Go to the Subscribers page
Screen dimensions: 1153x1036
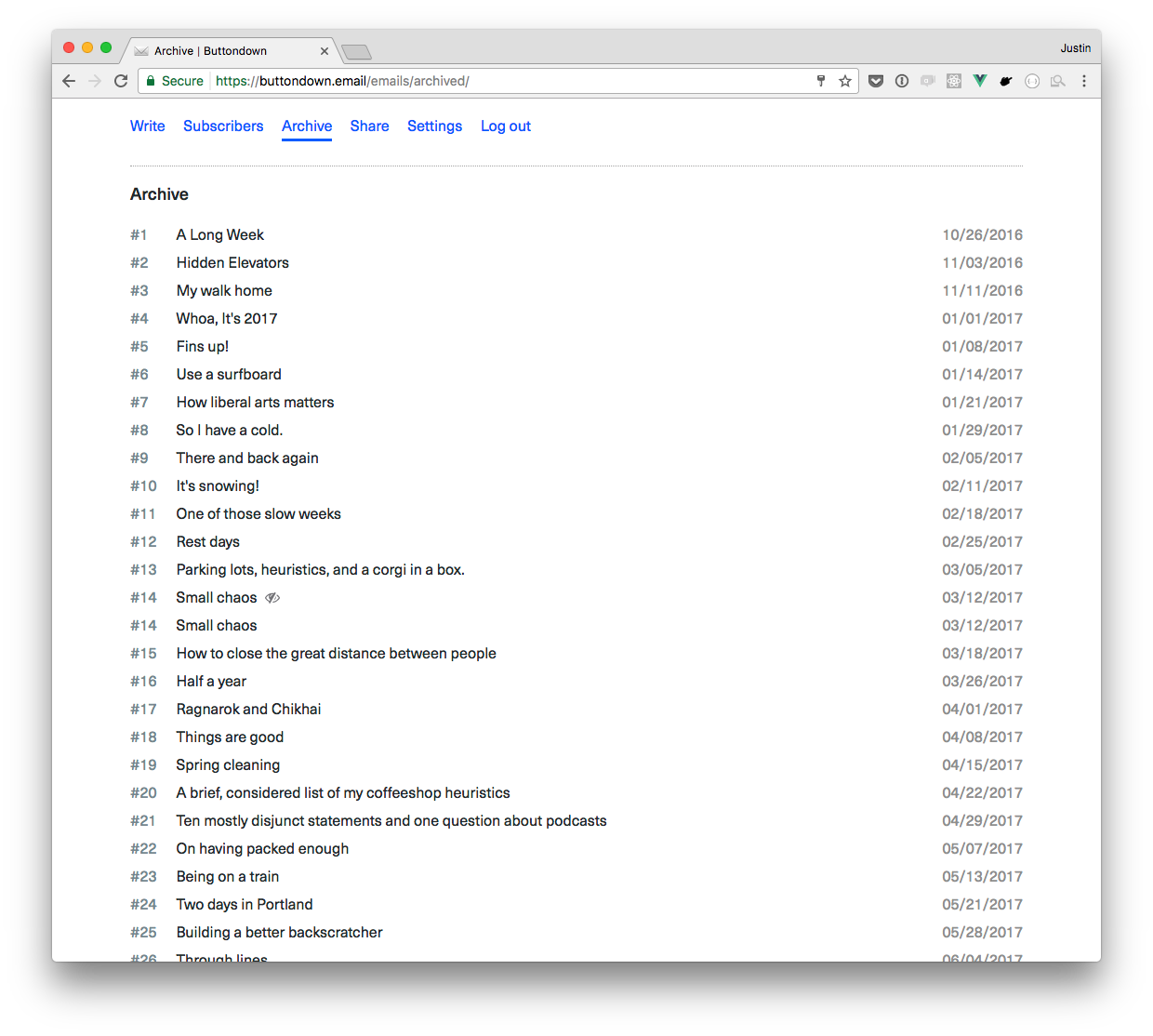[223, 126]
